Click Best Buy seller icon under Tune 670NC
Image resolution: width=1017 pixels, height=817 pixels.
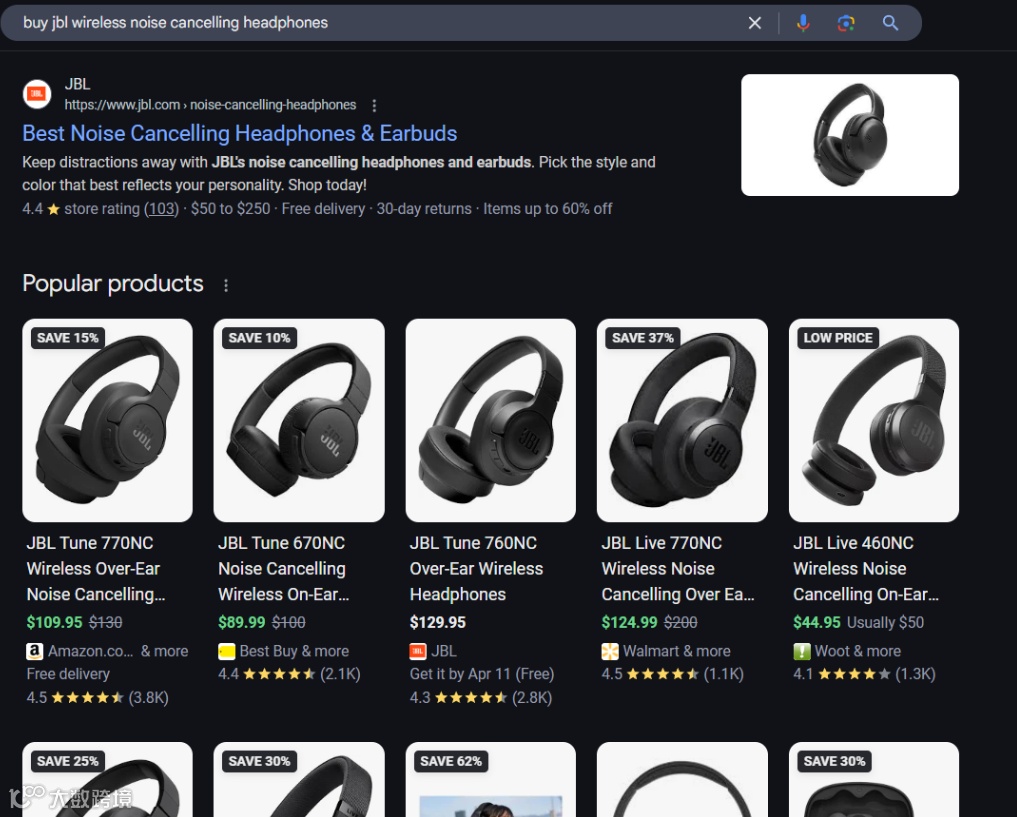tap(226, 651)
